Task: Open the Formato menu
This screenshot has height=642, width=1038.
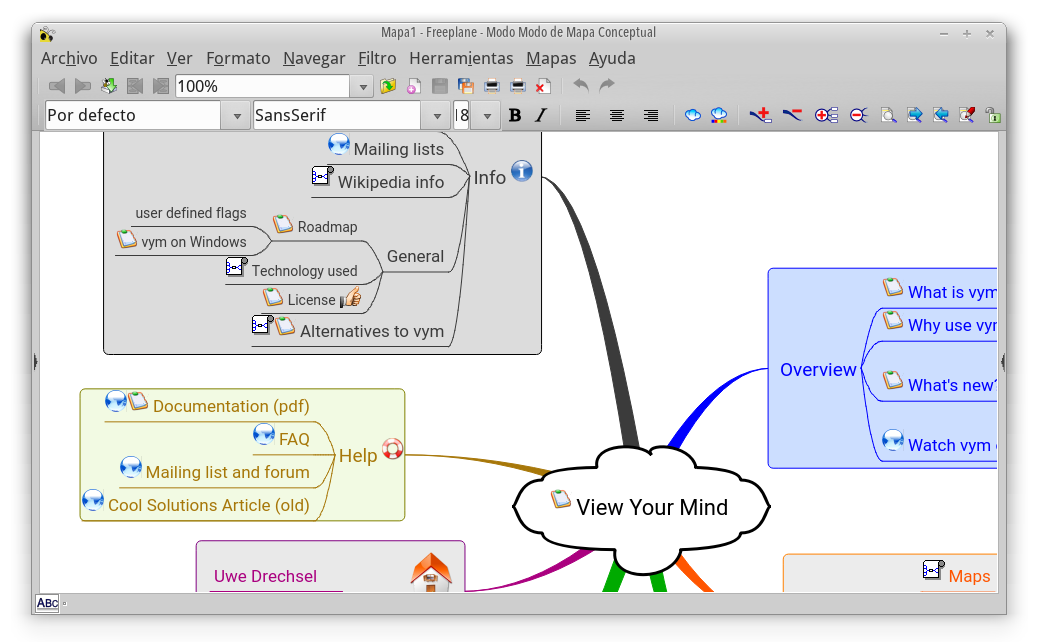Action: pyautogui.click(x=238, y=58)
